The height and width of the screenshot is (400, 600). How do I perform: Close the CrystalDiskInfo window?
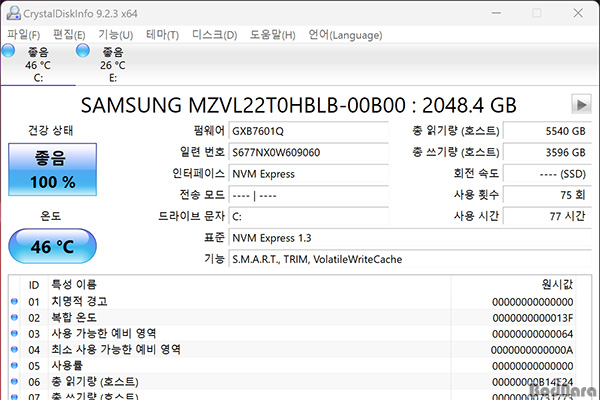[x=578, y=13]
